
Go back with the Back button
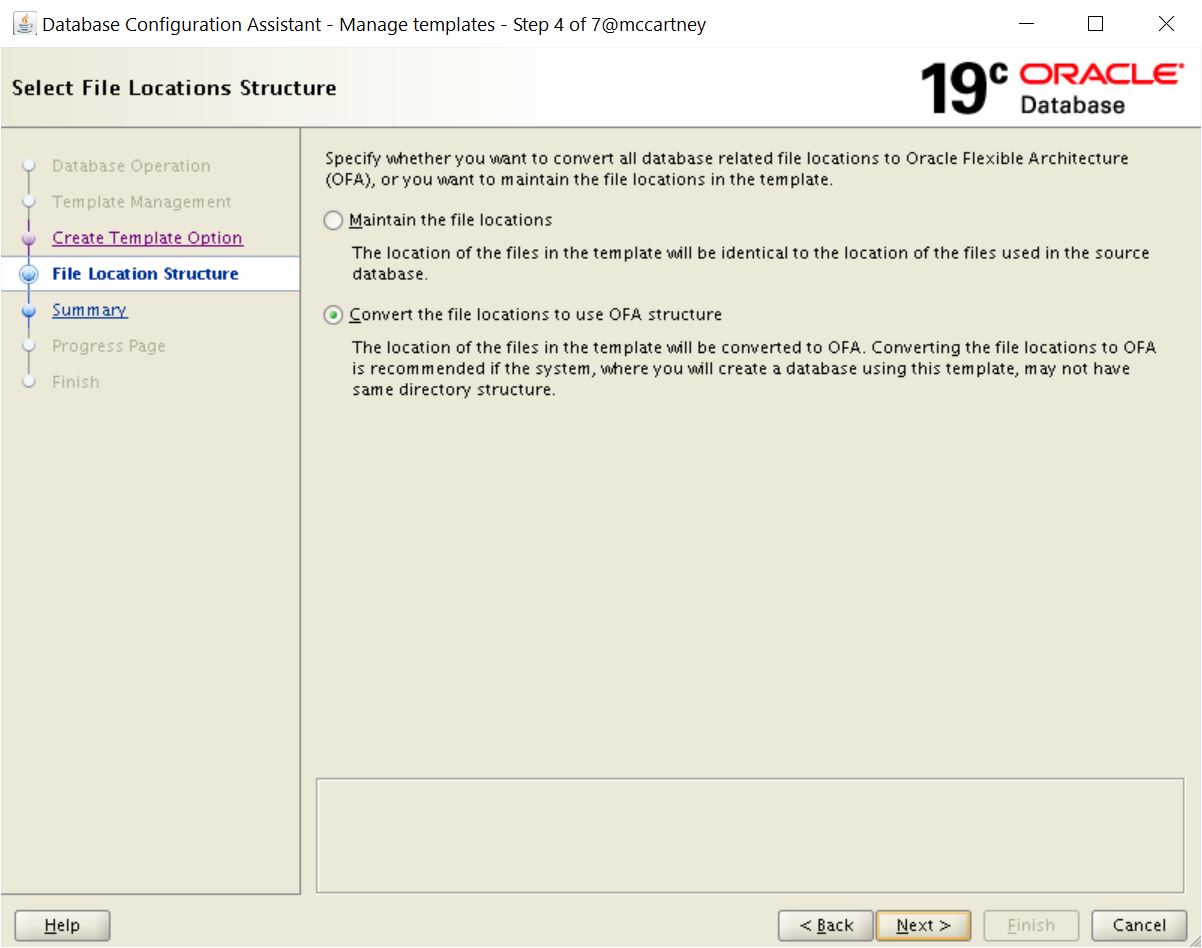pyautogui.click(x=825, y=926)
